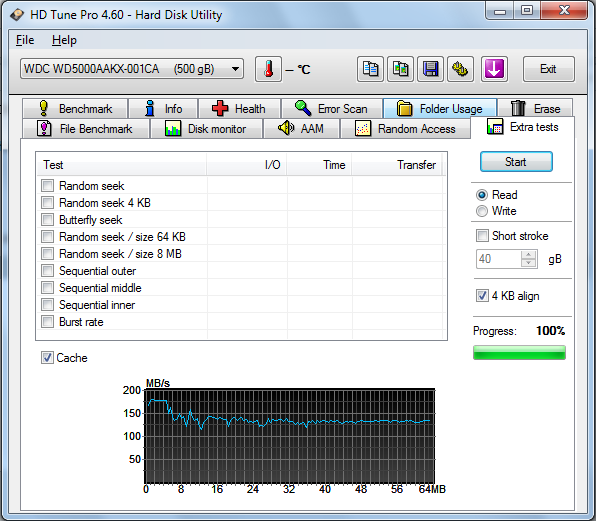Open the File menu
The width and height of the screenshot is (596, 521).
[x=25, y=40]
